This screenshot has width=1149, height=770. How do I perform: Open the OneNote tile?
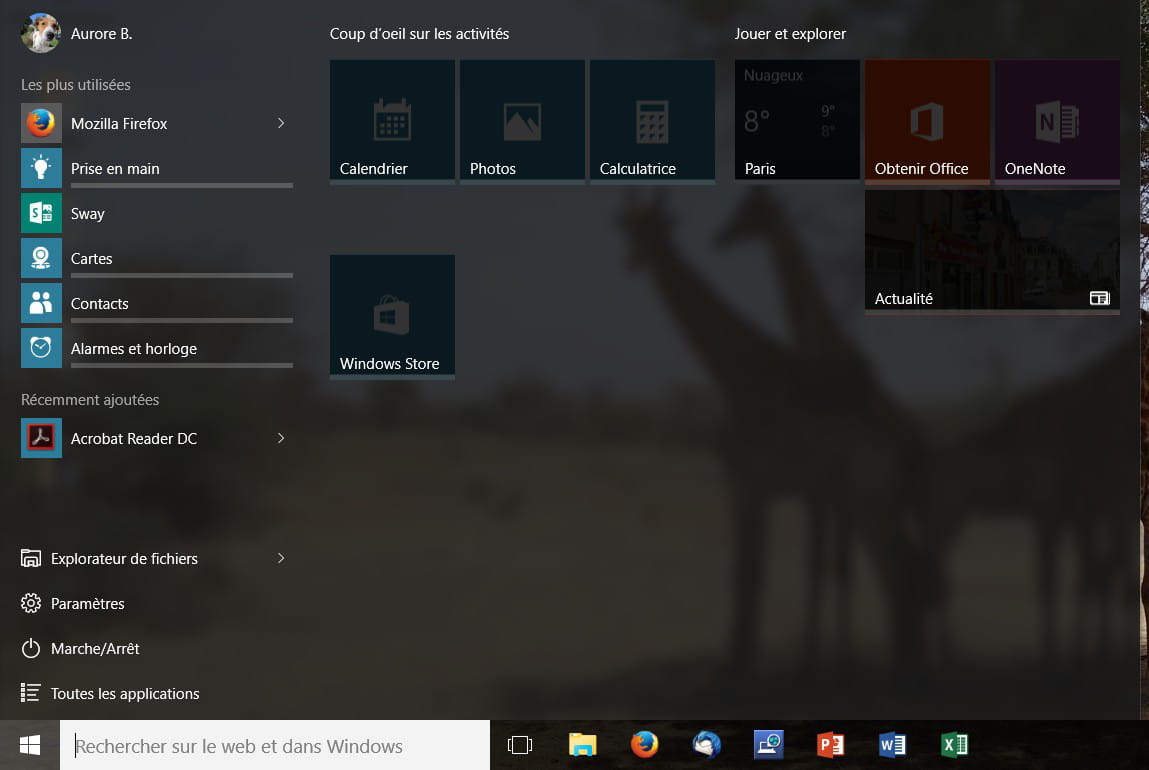point(1057,120)
